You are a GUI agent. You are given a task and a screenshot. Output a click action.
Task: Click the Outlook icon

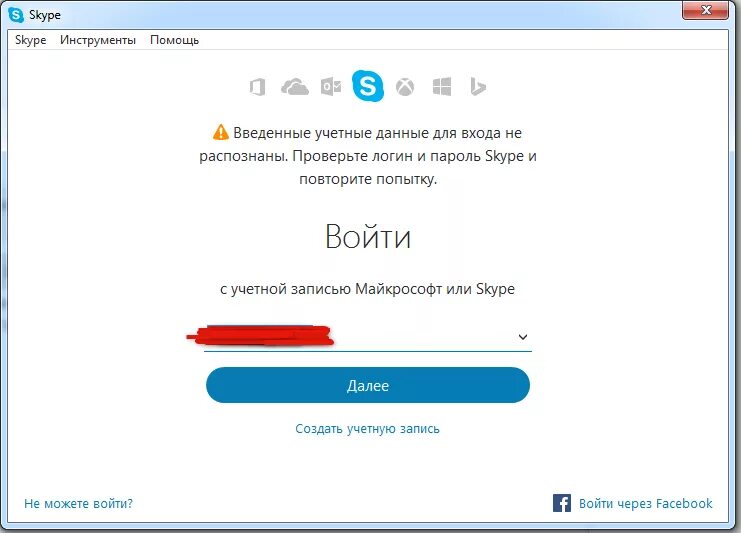click(331, 87)
